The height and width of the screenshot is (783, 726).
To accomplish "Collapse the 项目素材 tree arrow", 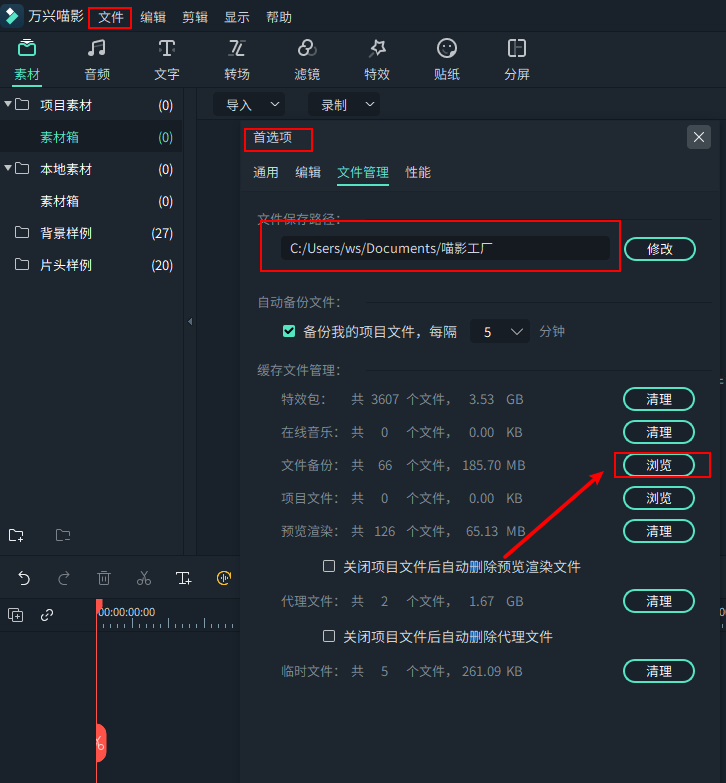I will 8,104.
